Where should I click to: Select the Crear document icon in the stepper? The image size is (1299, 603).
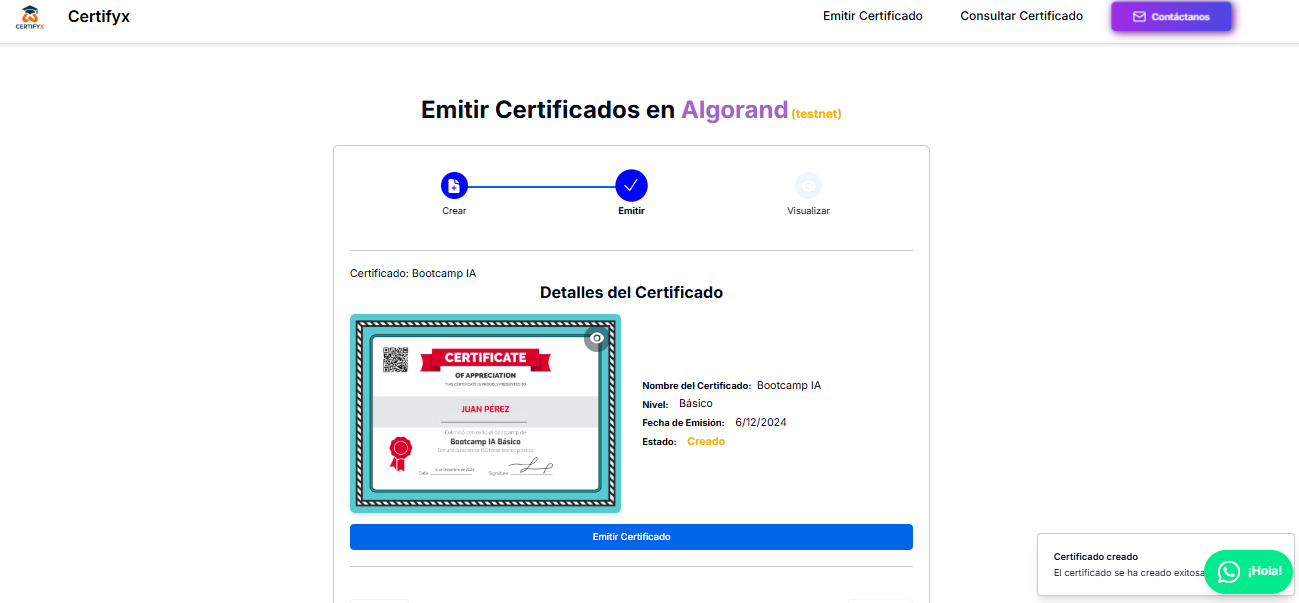pos(454,185)
